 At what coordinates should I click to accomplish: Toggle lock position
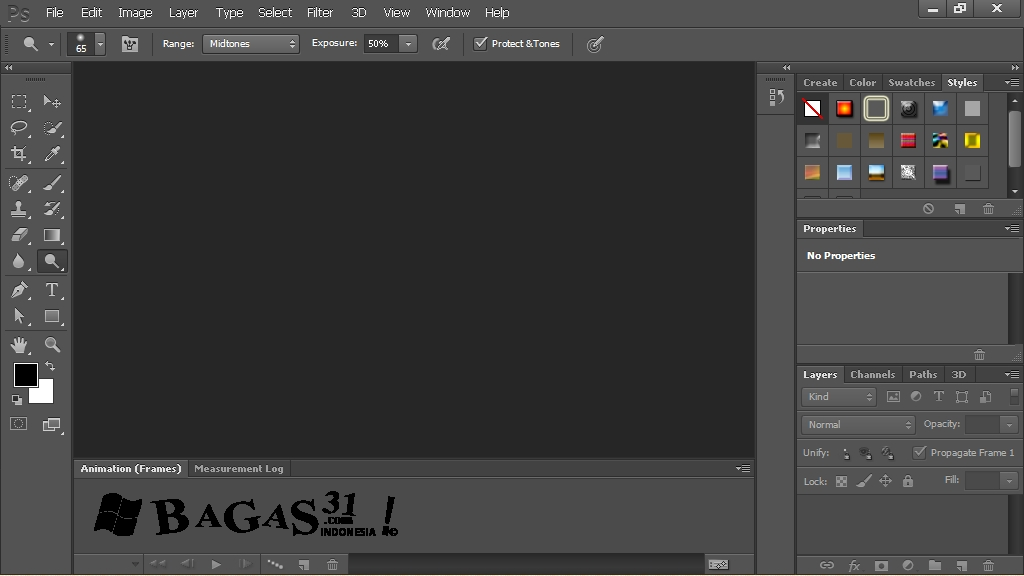(886, 481)
